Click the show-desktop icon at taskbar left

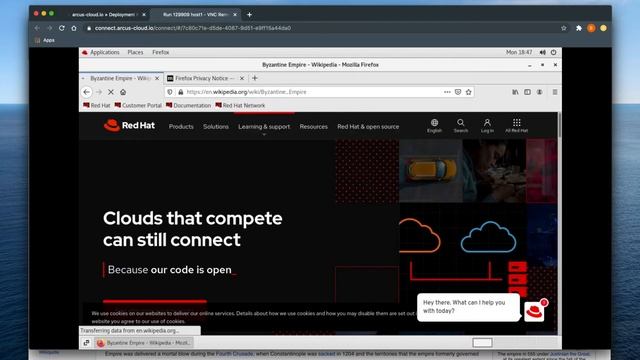click(86, 343)
